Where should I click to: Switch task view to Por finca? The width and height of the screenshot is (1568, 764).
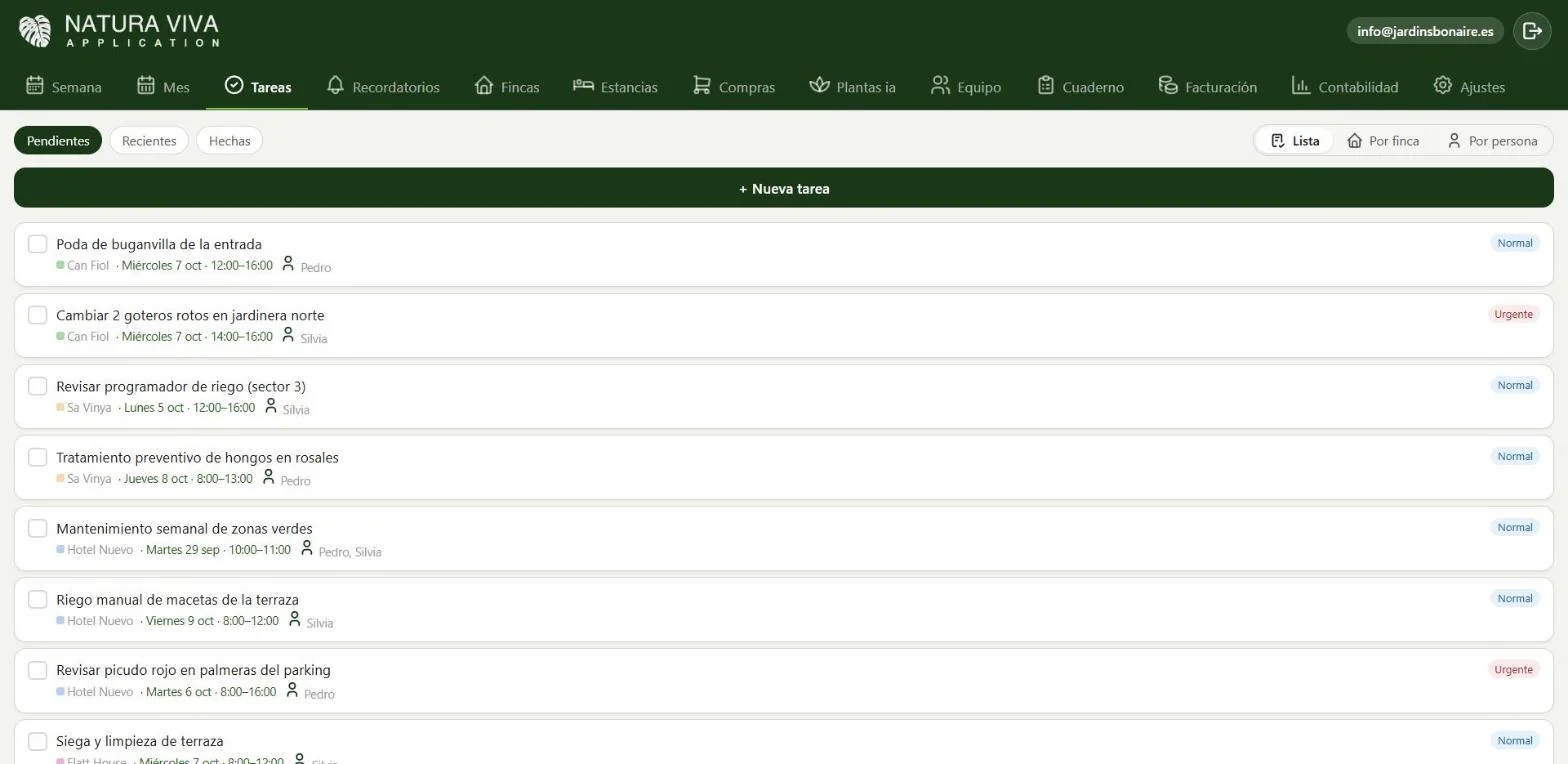1383,141
